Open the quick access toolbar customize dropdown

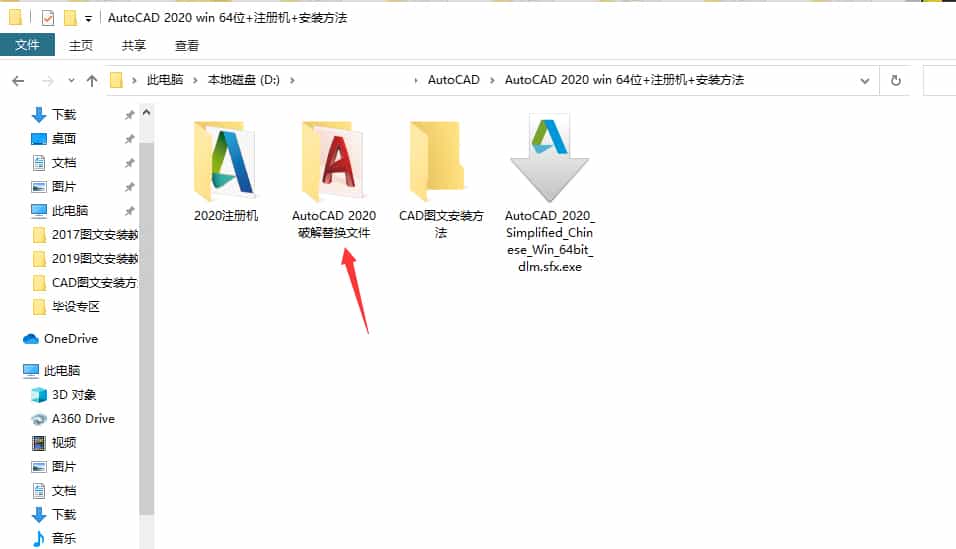click(x=88, y=19)
